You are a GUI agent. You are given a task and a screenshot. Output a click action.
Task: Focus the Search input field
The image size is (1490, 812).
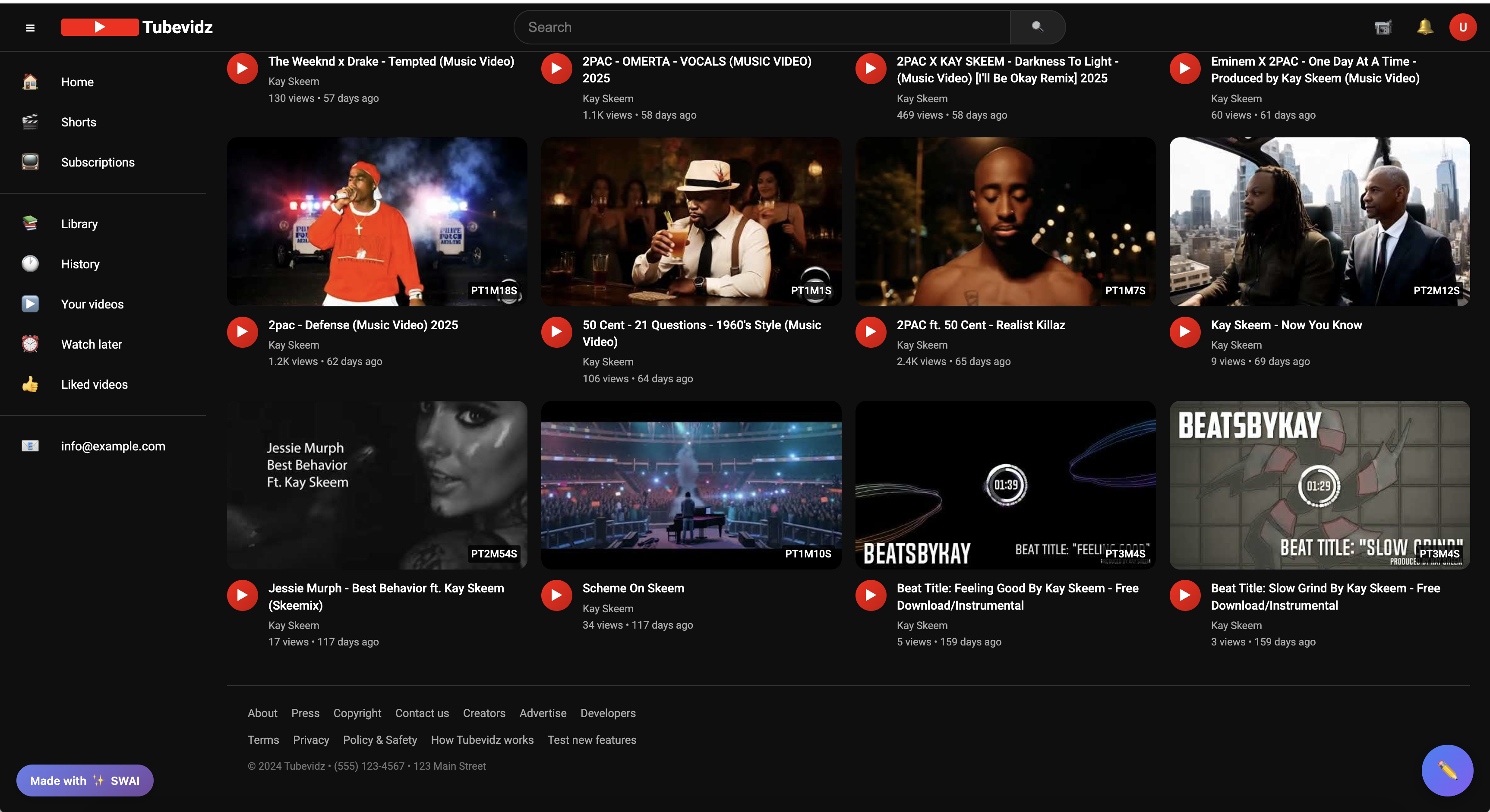click(762, 27)
